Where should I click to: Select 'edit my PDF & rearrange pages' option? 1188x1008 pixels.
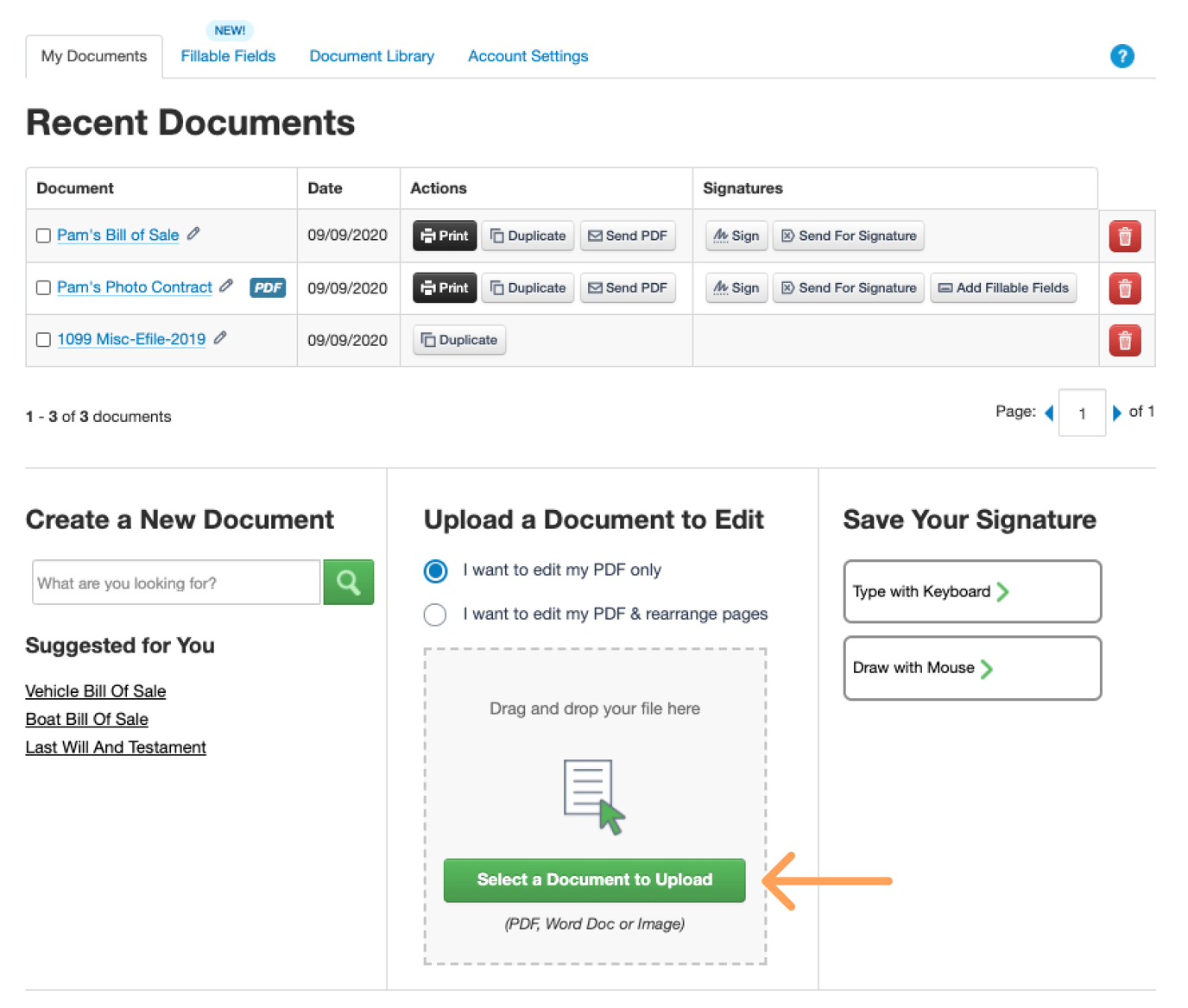(x=435, y=614)
